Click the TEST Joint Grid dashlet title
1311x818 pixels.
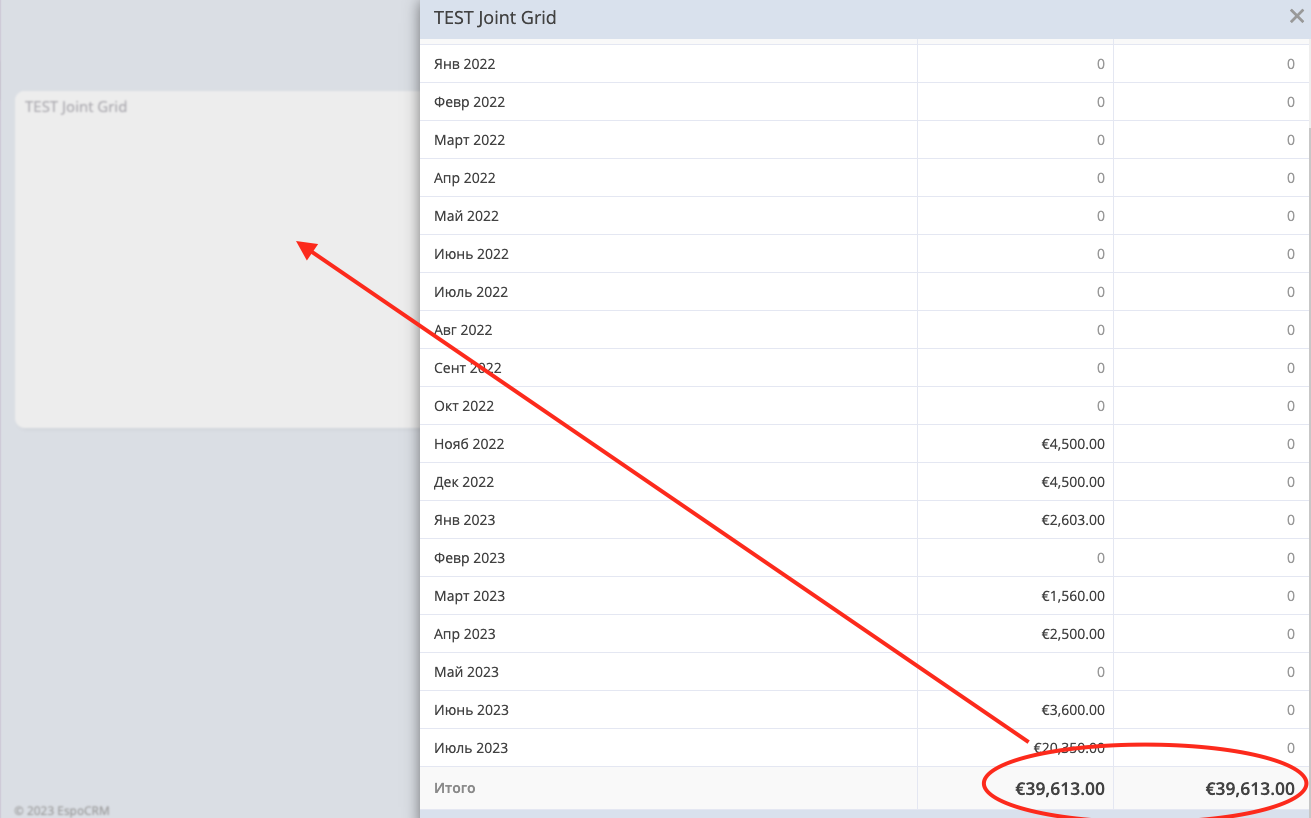76,107
